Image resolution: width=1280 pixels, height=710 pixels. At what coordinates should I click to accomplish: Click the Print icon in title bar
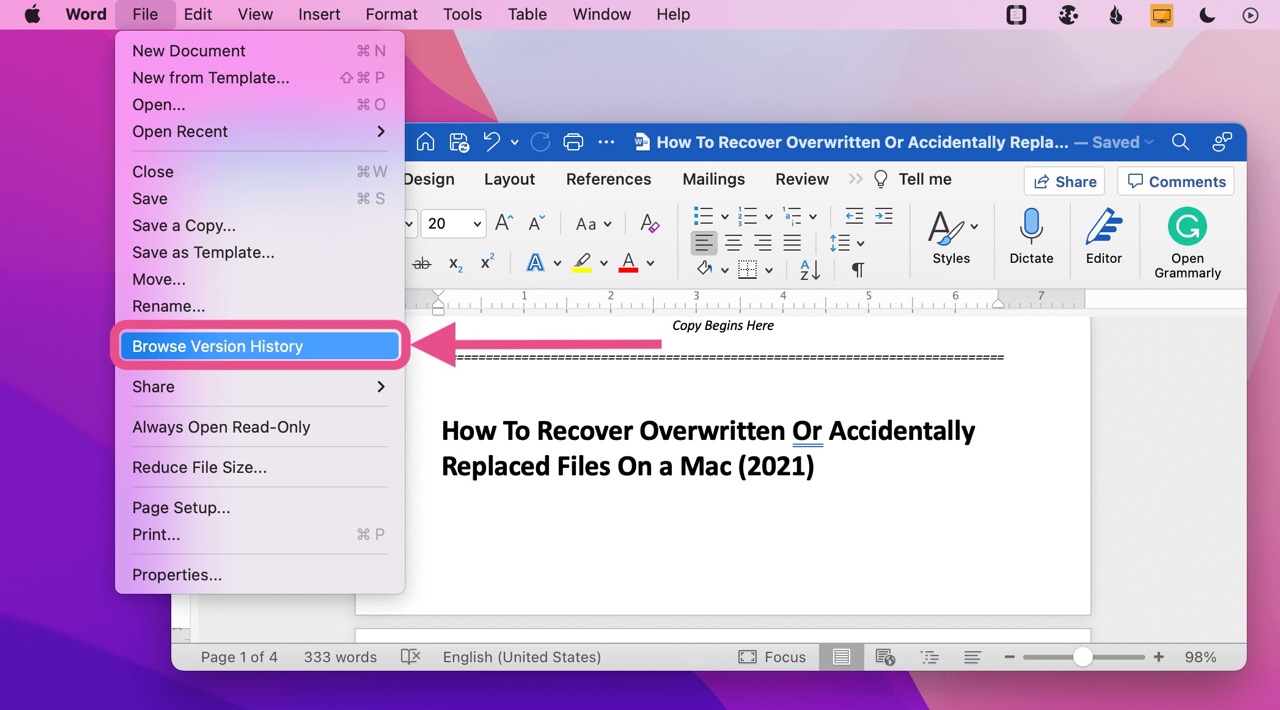coord(573,142)
